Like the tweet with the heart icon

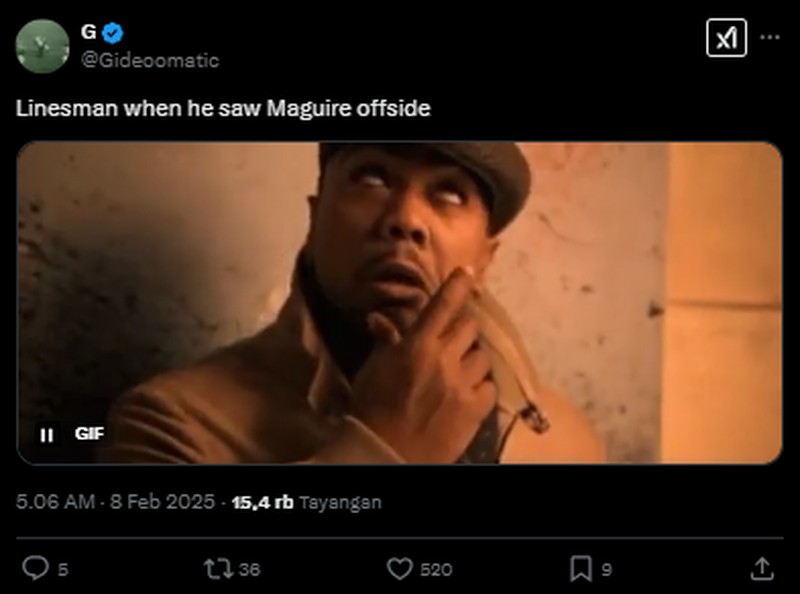point(400,569)
